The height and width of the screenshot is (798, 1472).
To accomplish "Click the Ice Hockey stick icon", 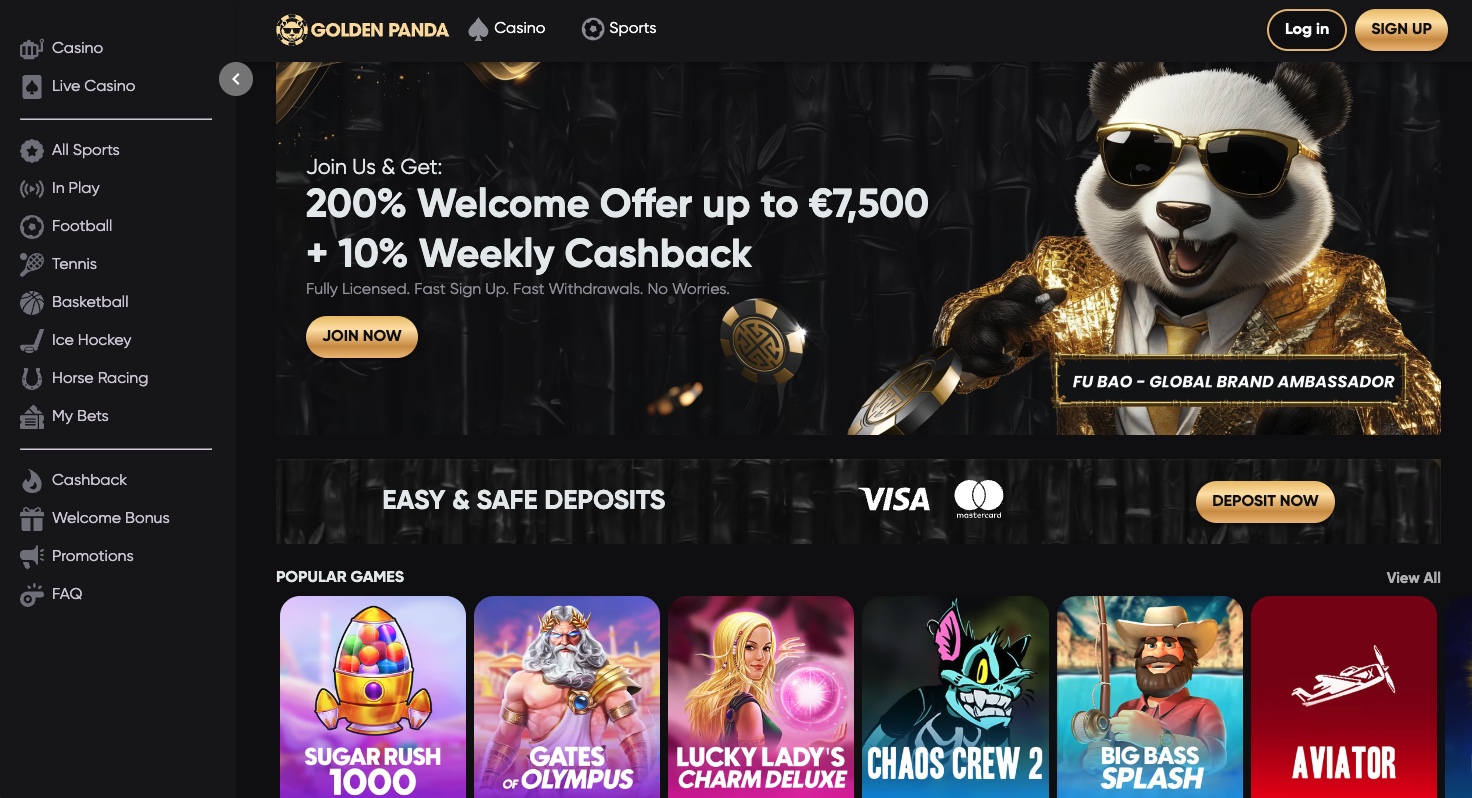I will click(32, 340).
